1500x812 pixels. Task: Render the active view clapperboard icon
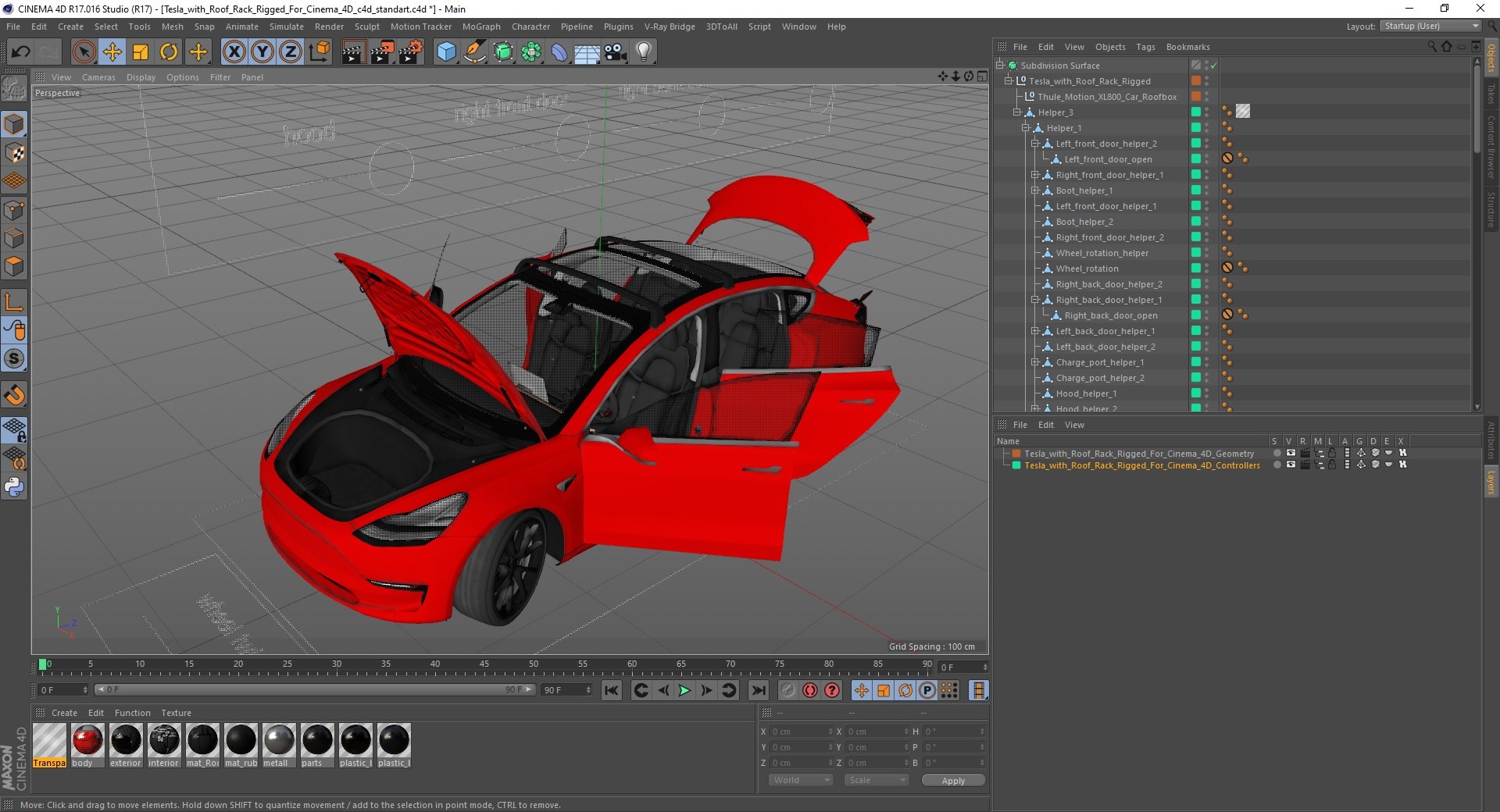pos(353,52)
